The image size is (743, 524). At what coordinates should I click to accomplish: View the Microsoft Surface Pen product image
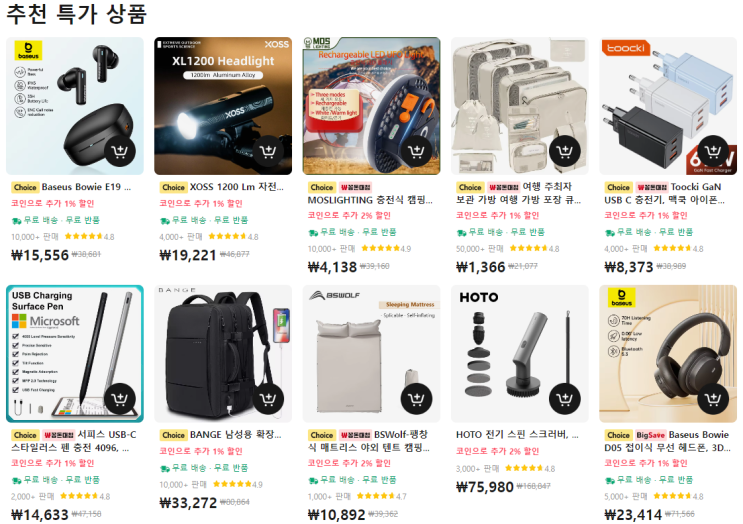[x=75, y=353]
